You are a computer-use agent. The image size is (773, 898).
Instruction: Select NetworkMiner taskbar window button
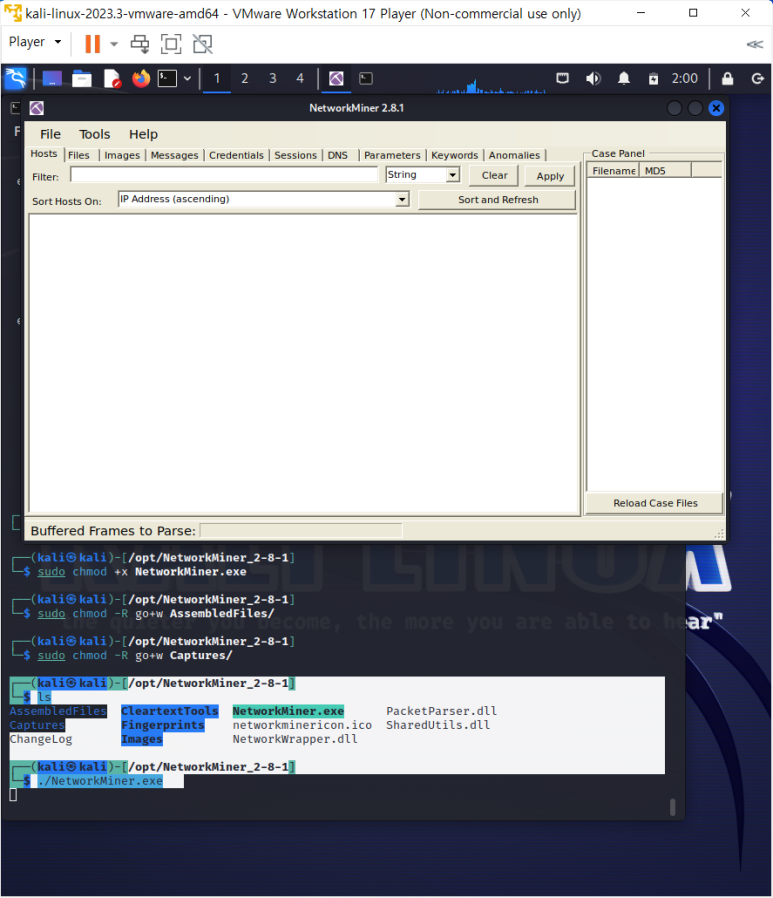[337, 78]
